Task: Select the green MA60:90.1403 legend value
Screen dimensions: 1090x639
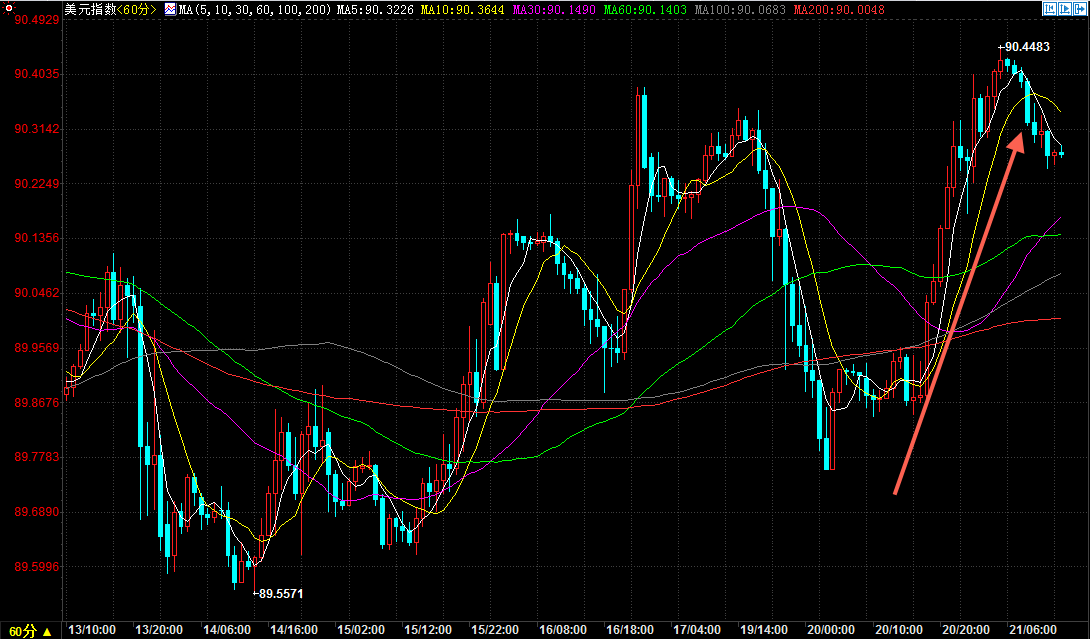Action: click(x=645, y=10)
